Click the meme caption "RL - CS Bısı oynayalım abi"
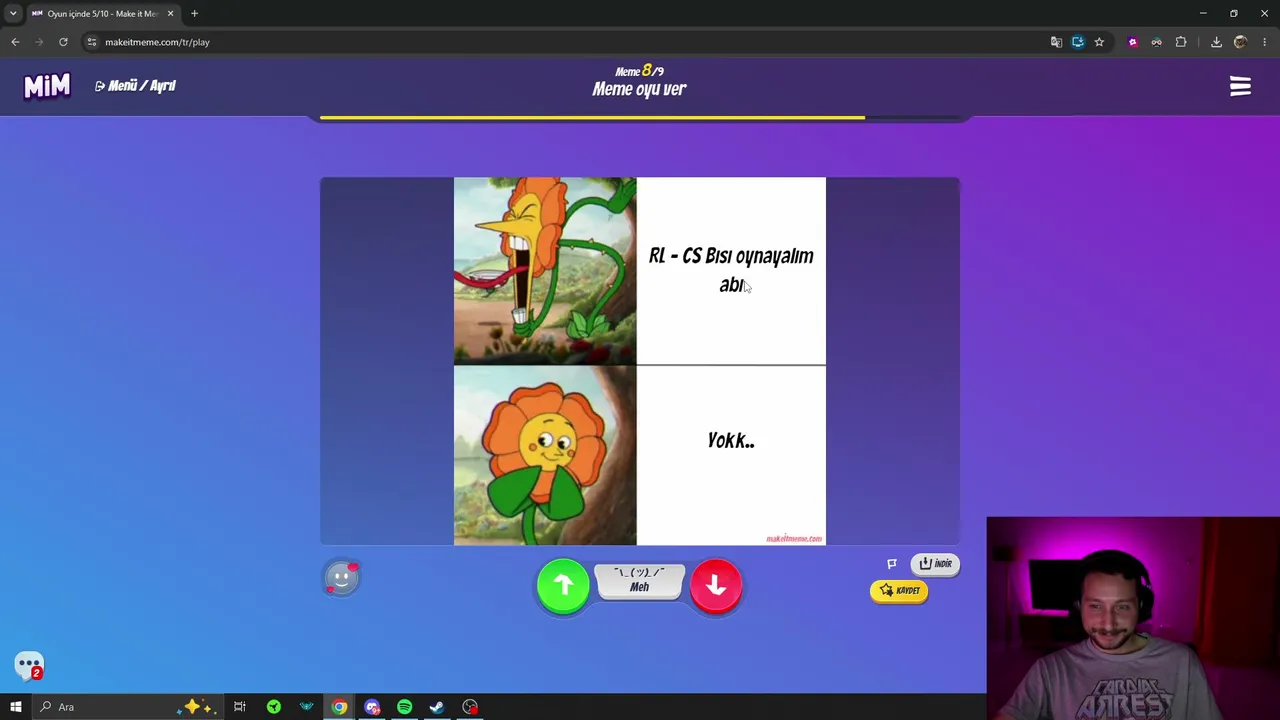The height and width of the screenshot is (720, 1280). (731, 270)
